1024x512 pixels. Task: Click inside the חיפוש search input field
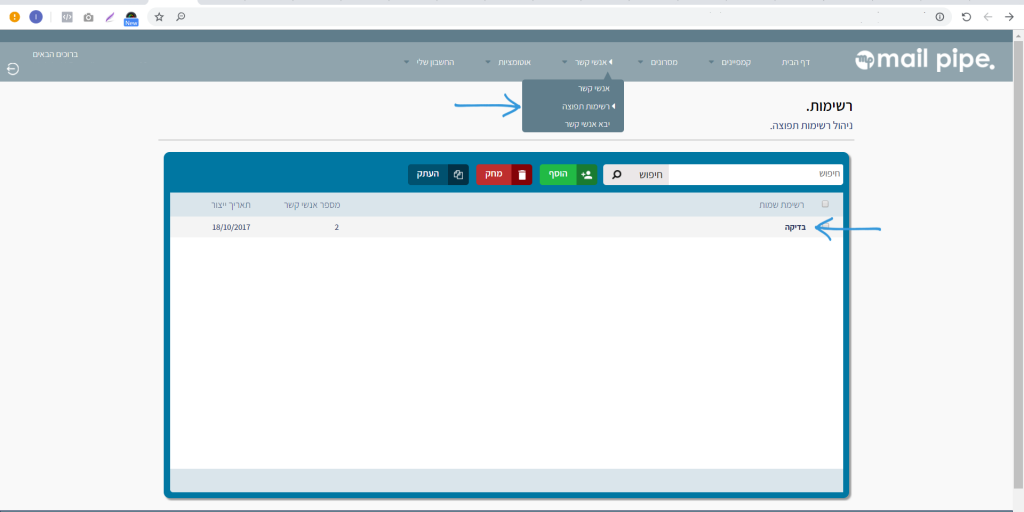coord(755,175)
